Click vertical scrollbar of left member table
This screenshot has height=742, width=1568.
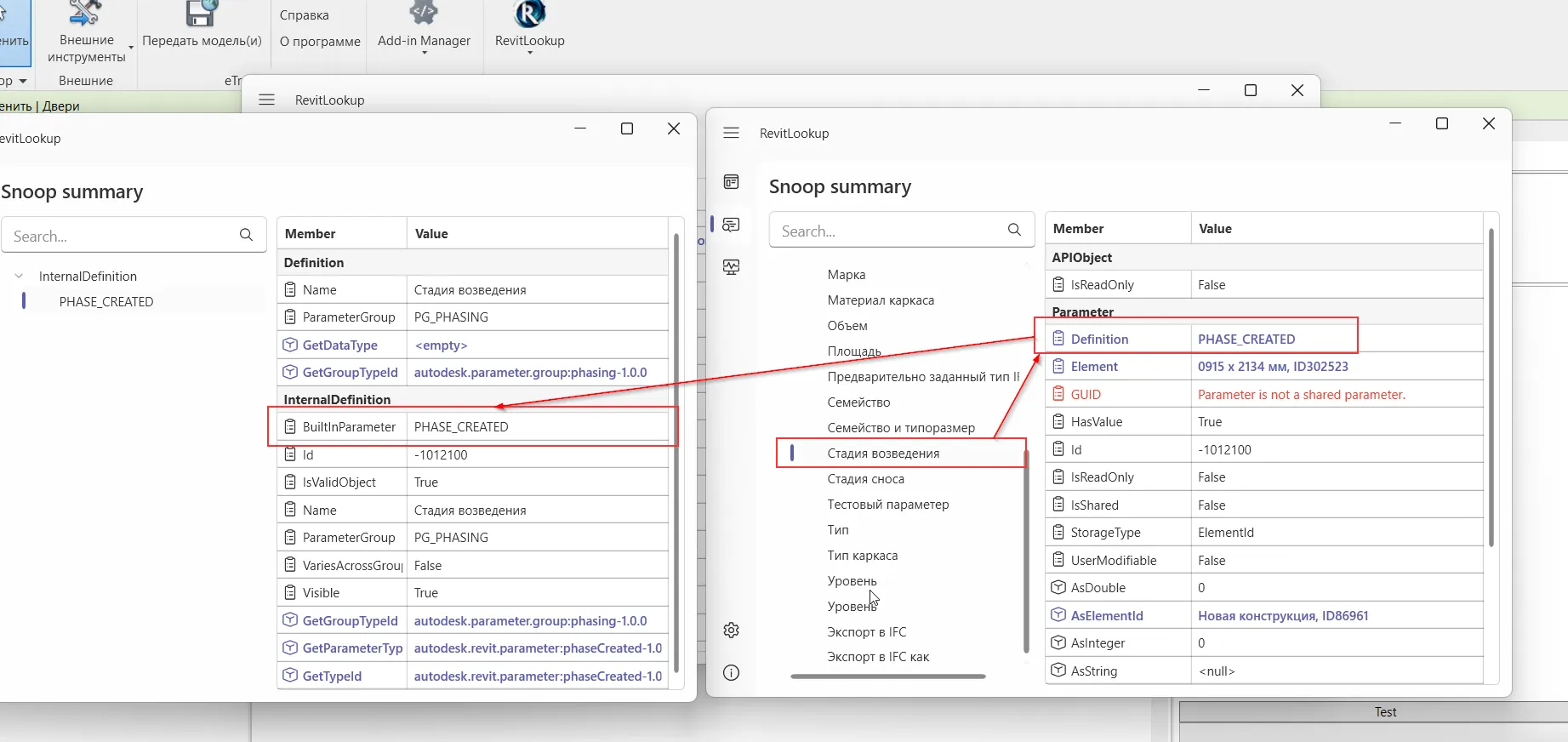[x=676, y=451]
